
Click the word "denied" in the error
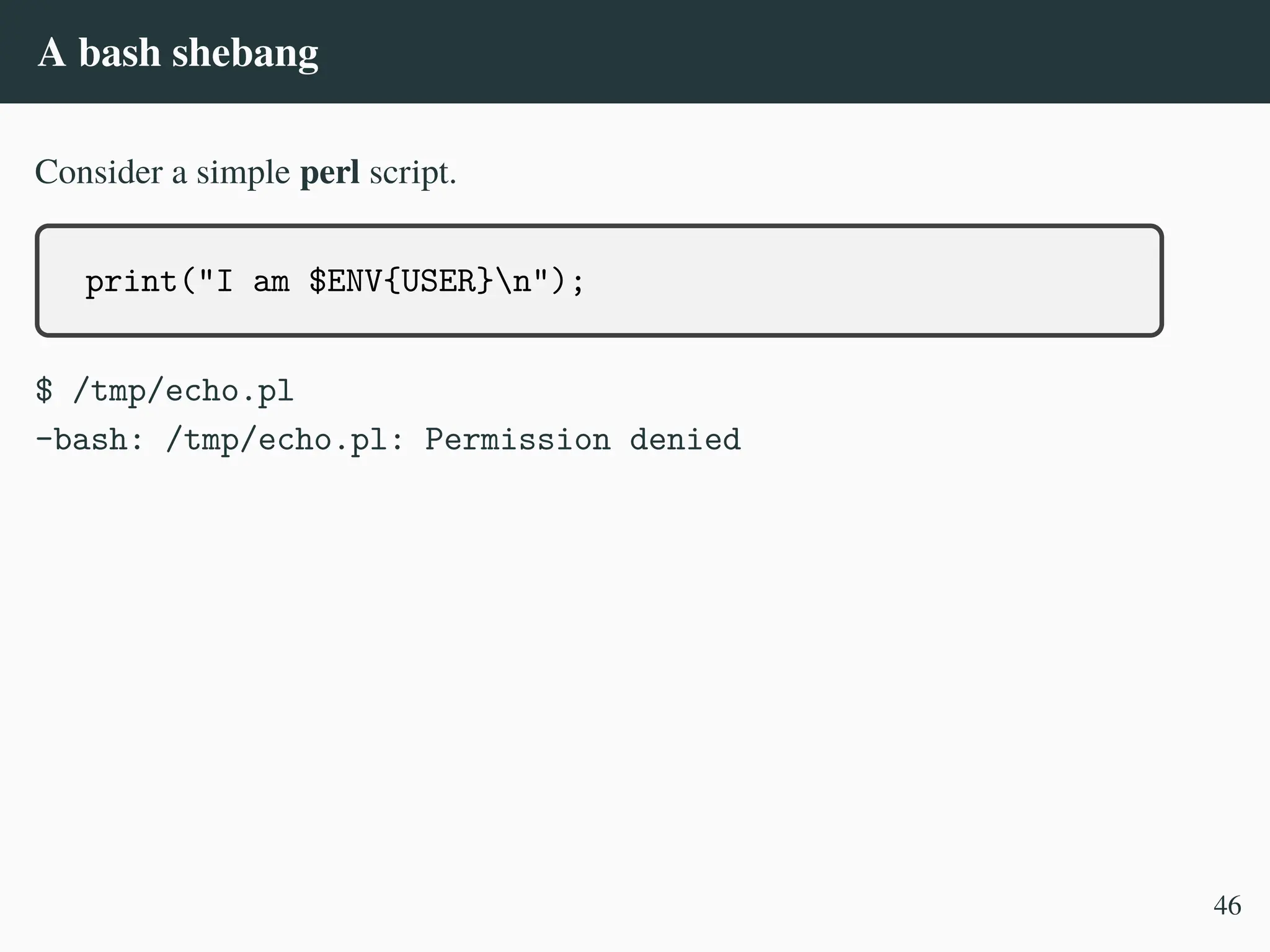(685, 440)
